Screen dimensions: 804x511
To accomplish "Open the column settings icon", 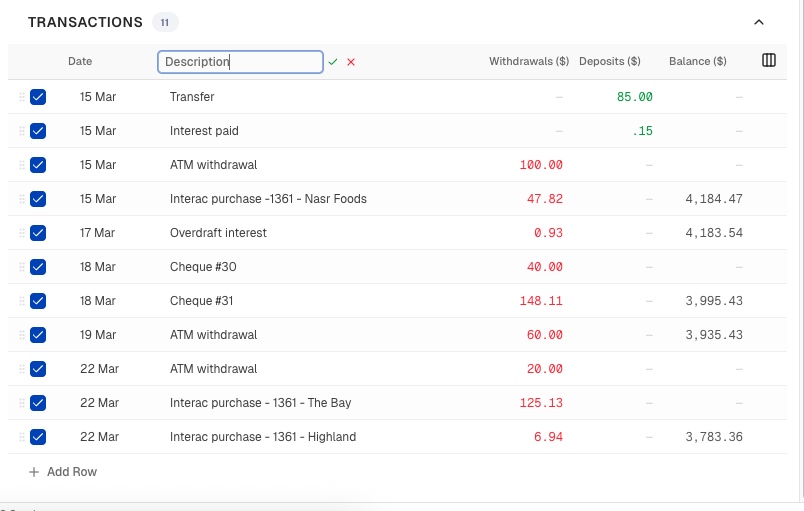I will [769, 61].
